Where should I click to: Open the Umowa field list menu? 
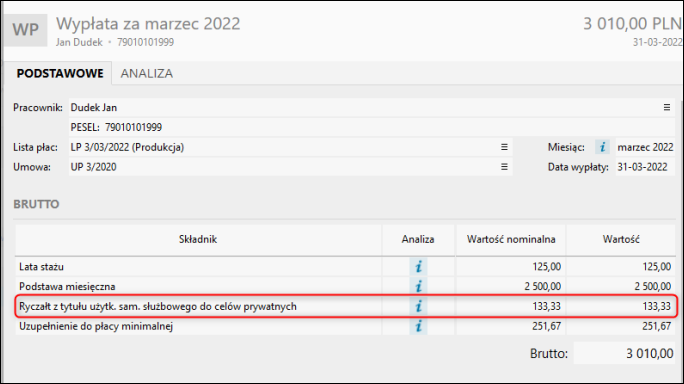click(x=504, y=167)
